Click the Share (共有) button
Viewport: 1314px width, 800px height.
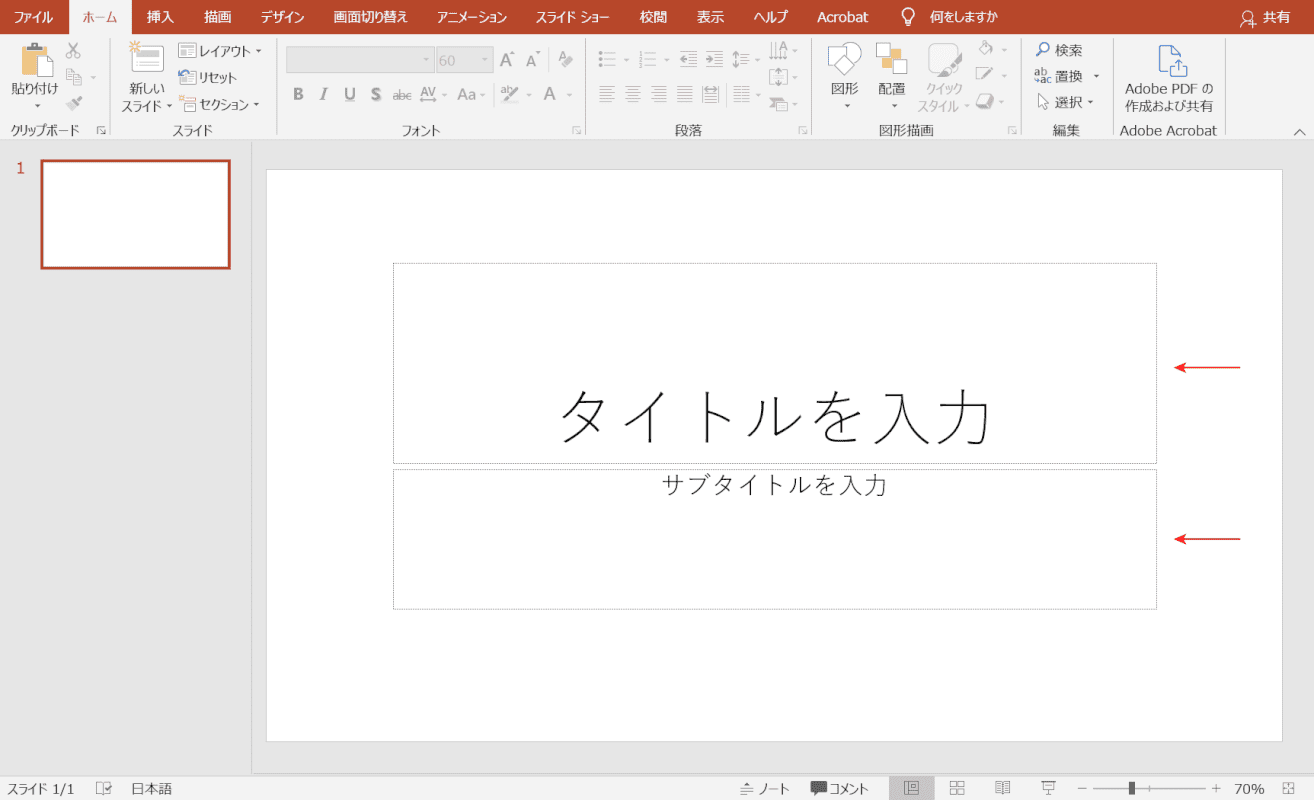(x=1265, y=17)
